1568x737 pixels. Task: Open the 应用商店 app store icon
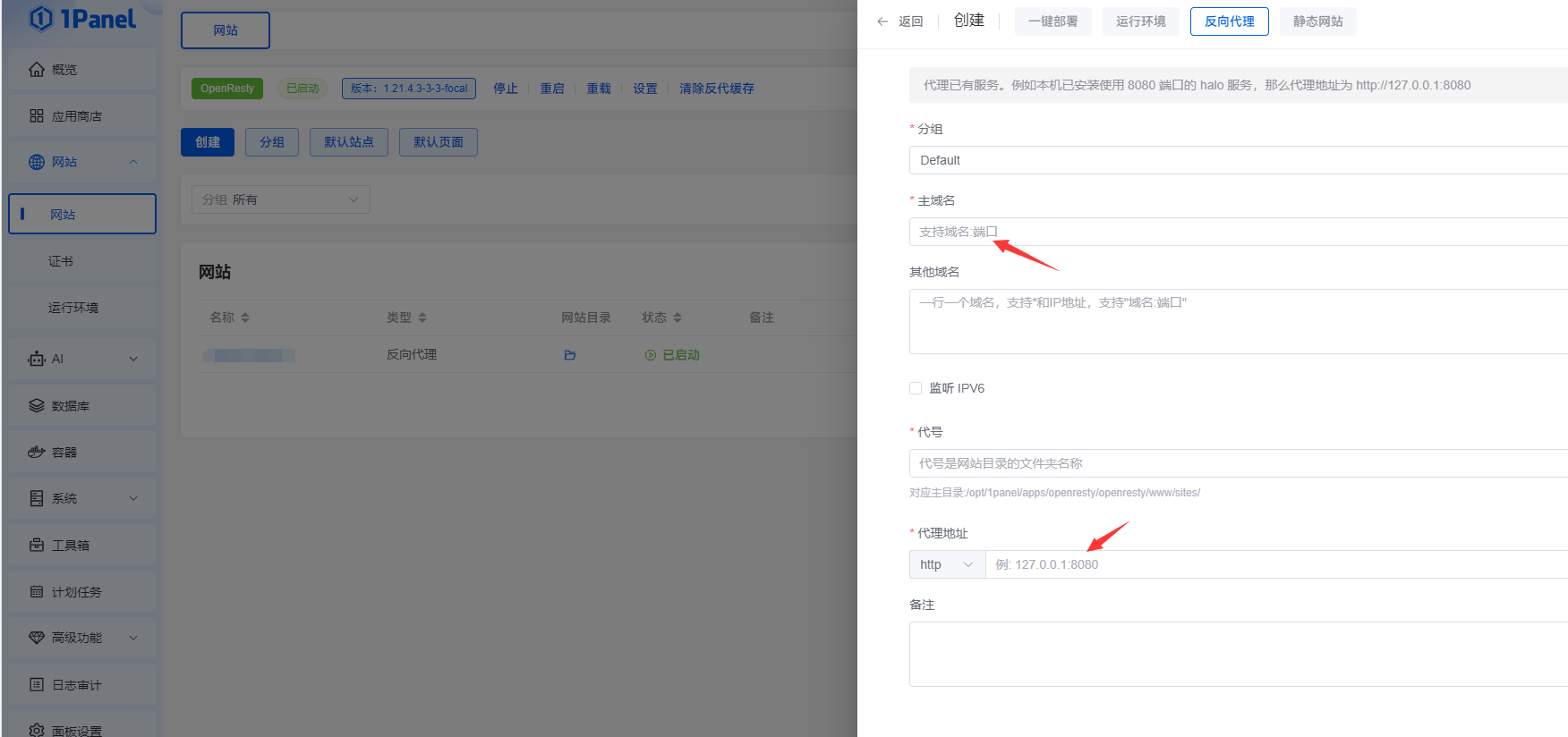[x=37, y=116]
